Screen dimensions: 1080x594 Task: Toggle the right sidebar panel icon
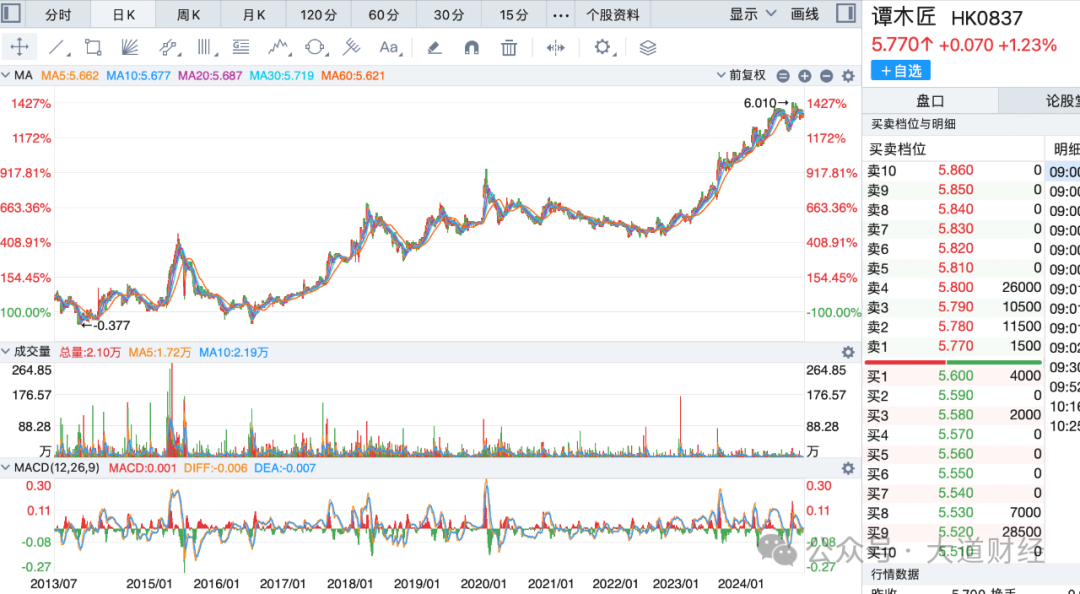[846, 13]
